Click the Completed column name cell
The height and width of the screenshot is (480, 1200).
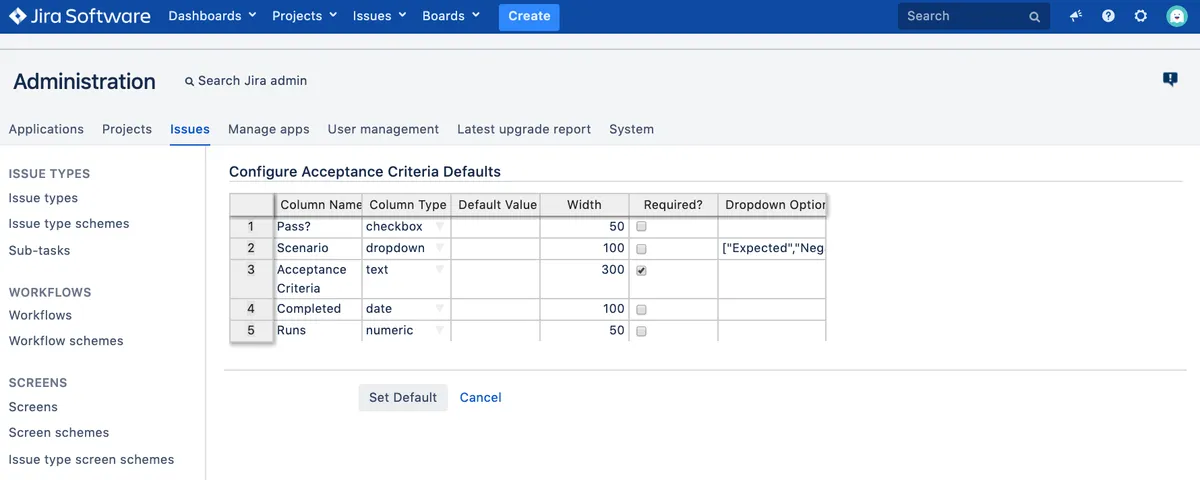tap(318, 309)
